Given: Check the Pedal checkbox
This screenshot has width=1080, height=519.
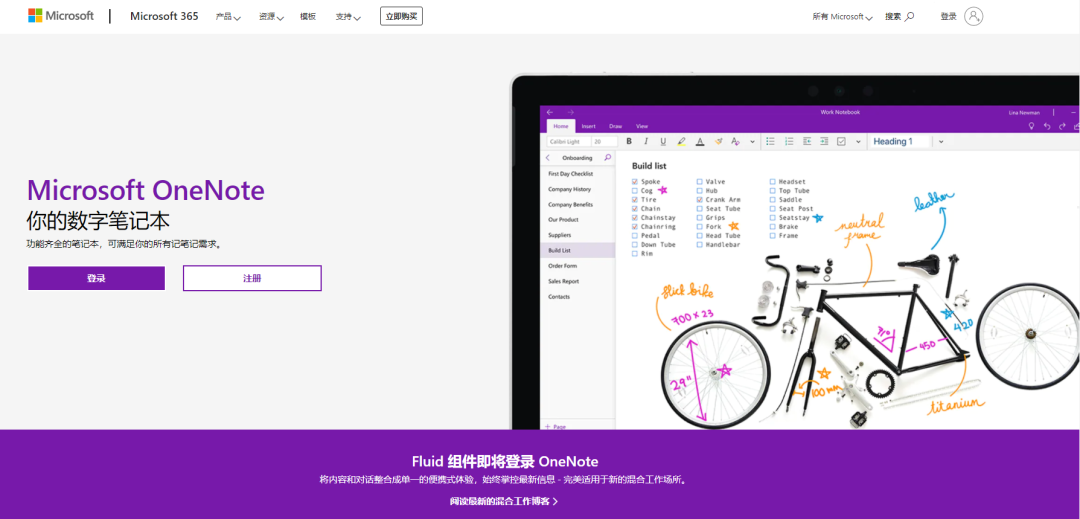Looking at the screenshot, I should (x=634, y=235).
